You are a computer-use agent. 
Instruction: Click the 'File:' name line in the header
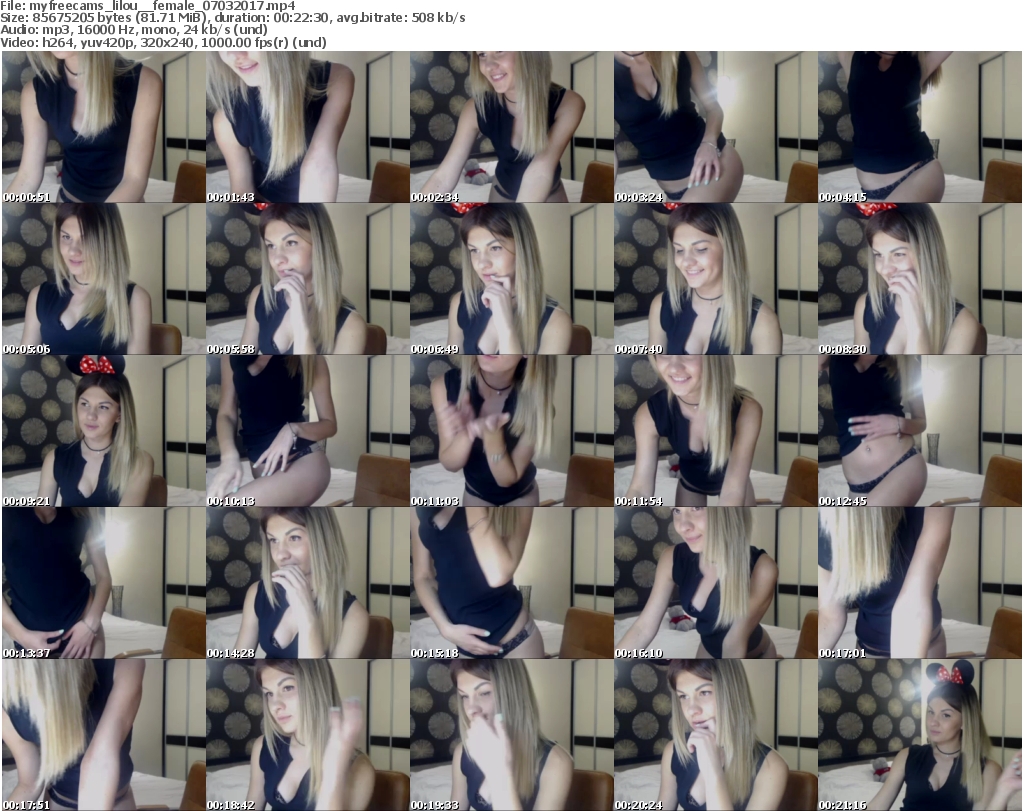pos(148,6)
